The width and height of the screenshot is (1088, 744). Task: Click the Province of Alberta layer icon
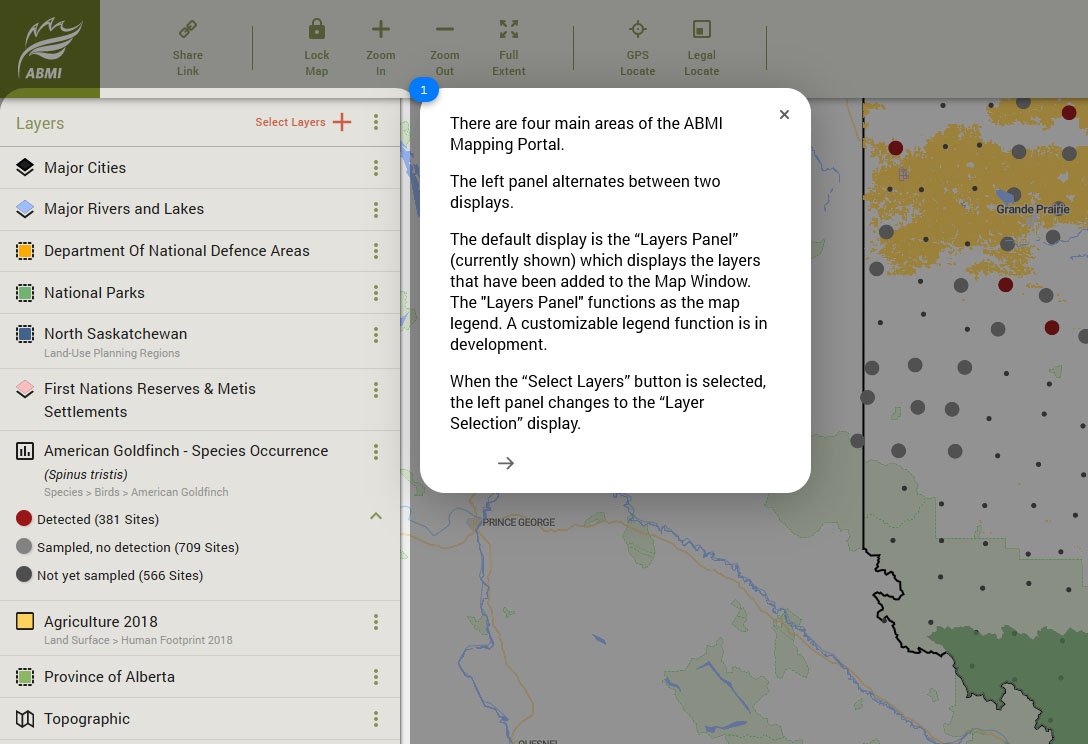(x=25, y=677)
